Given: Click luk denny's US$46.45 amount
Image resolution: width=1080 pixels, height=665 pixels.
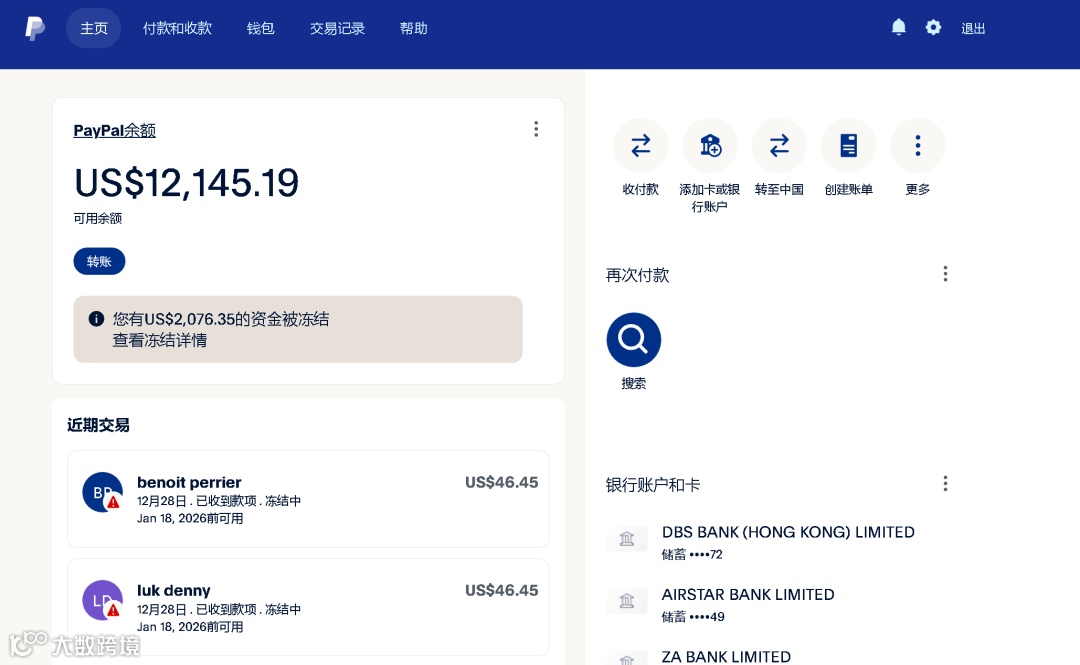Looking at the screenshot, I should pyautogui.click(x=501, y=591).
